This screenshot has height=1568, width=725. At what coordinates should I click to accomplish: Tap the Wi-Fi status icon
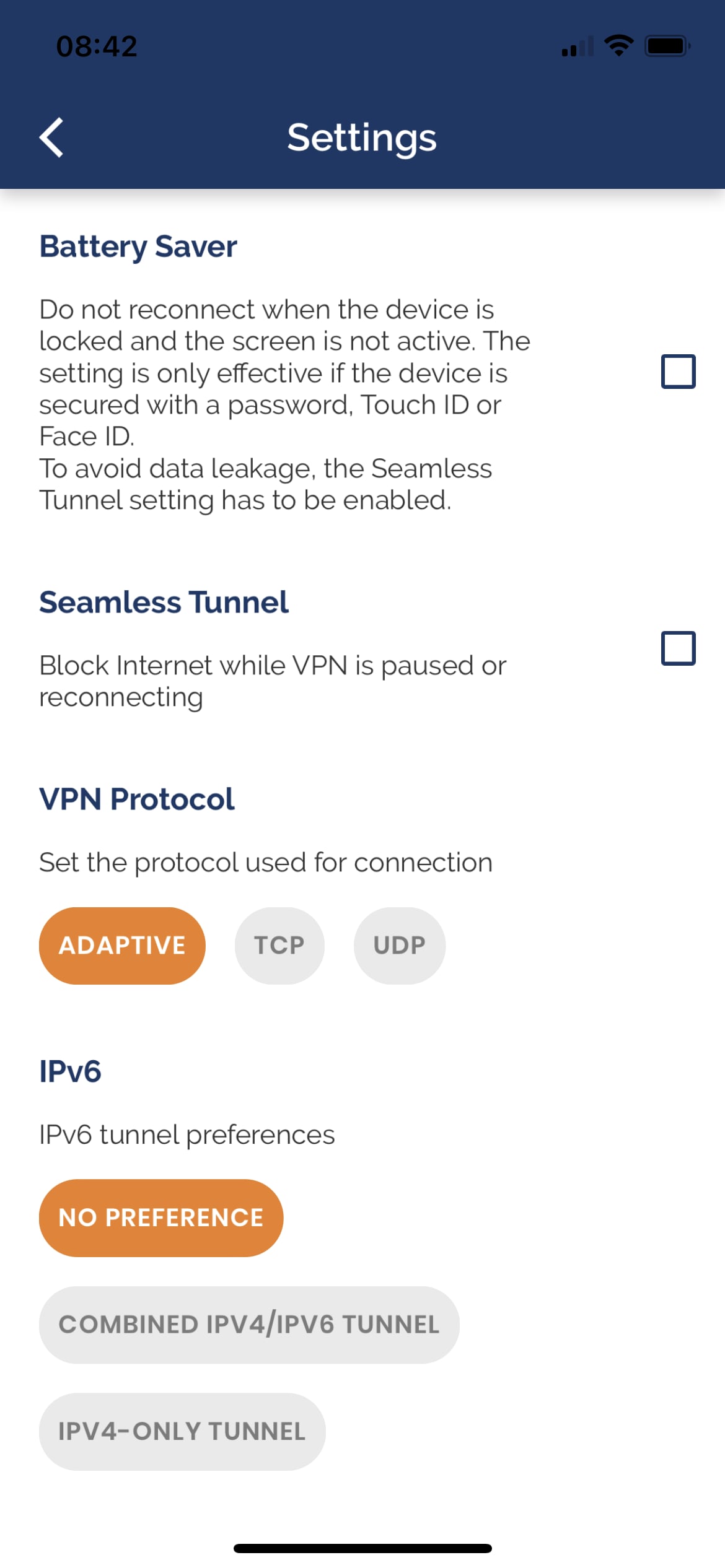(x=618, y=46)
